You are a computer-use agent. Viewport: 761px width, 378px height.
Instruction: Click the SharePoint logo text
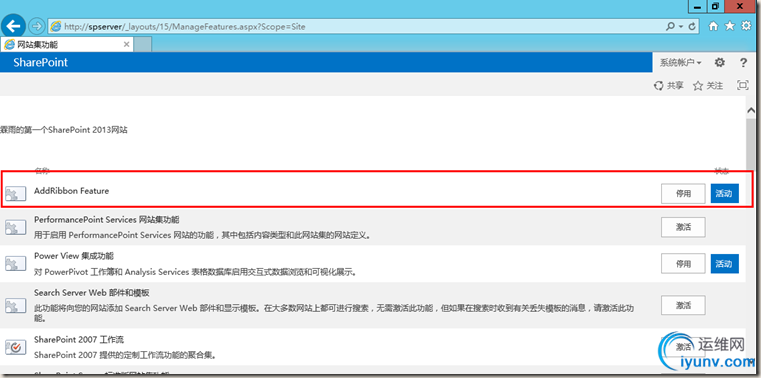pos(41,63)
